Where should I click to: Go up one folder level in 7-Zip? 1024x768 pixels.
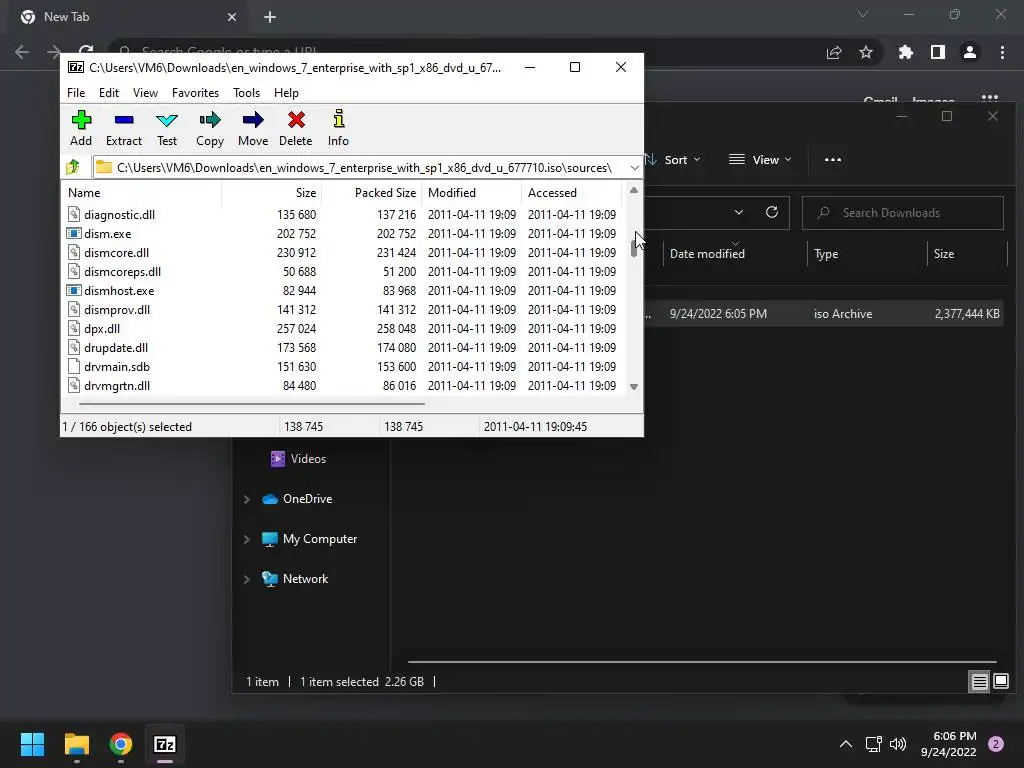point(73,167)
